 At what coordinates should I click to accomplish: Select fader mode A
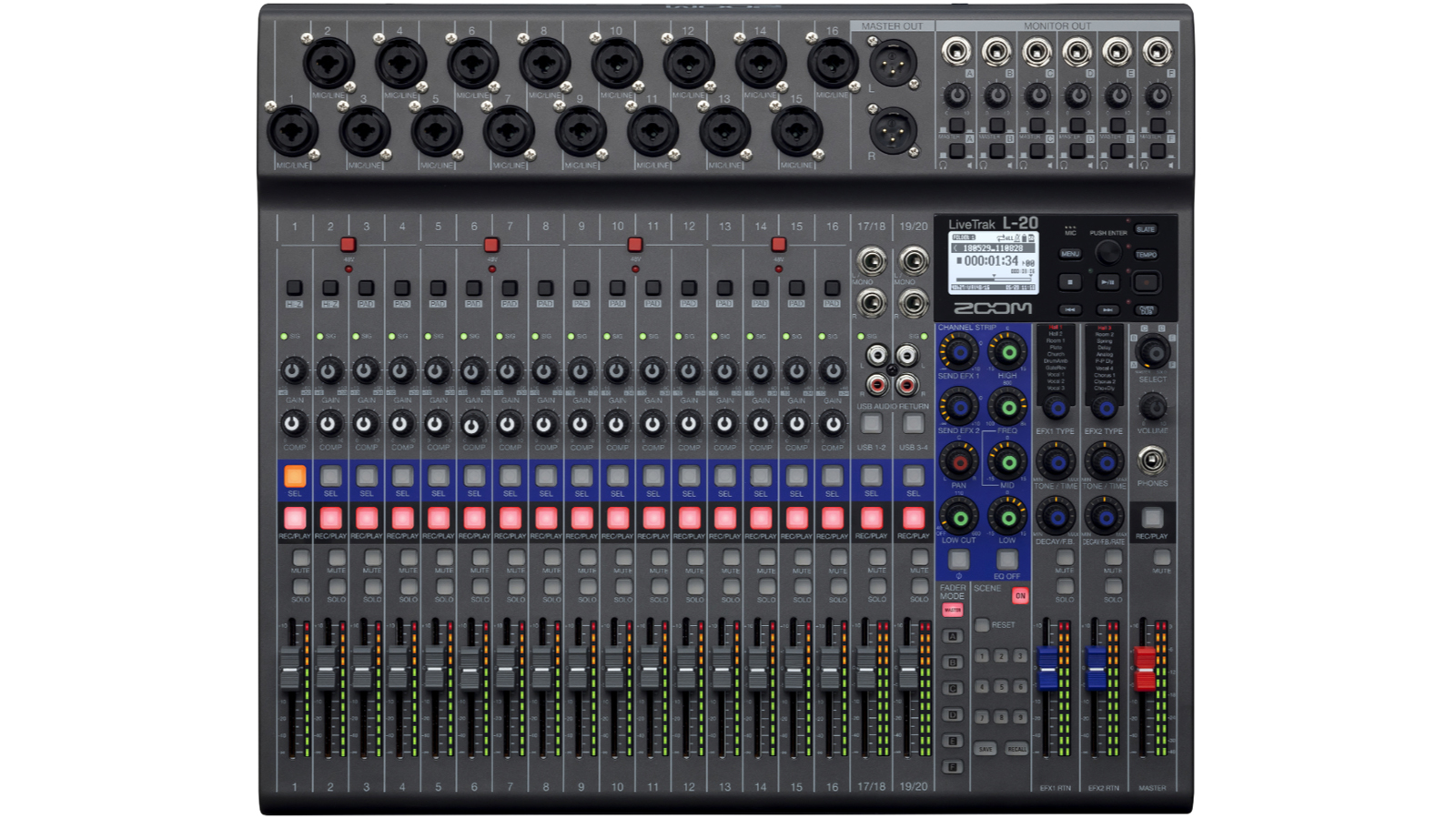(953, 636)
